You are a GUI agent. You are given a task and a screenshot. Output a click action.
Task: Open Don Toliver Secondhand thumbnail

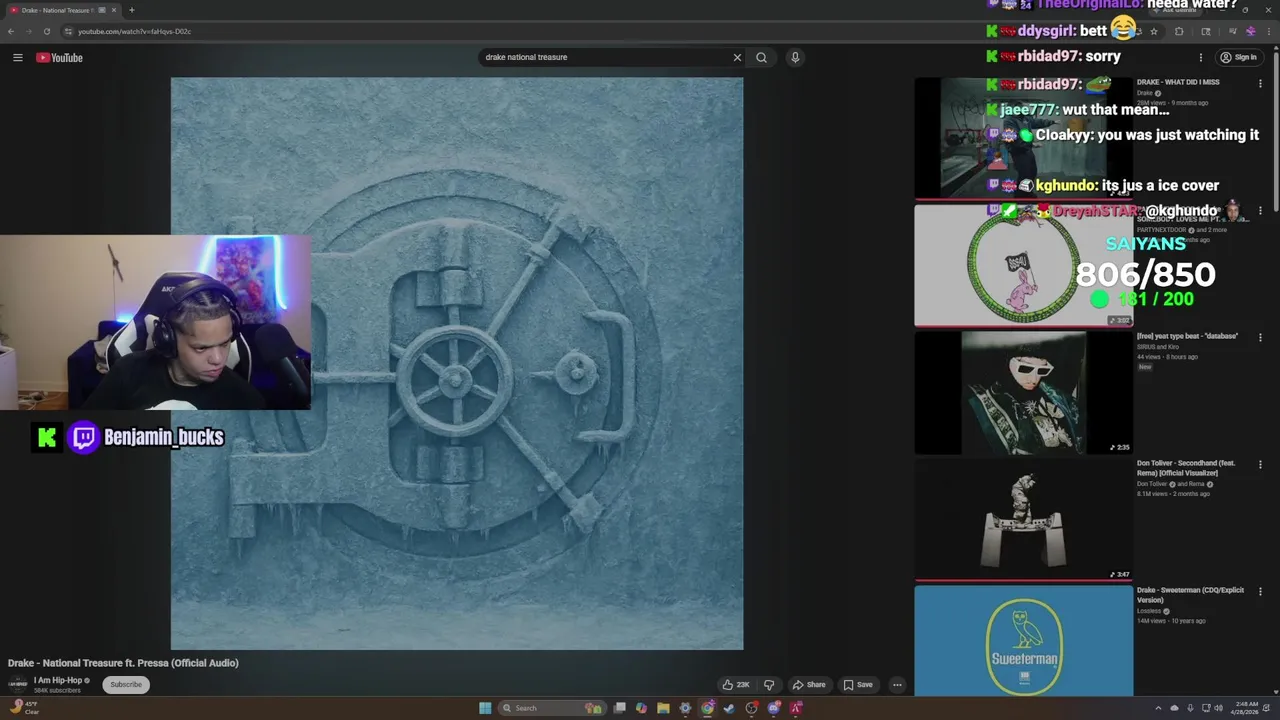1023,519
